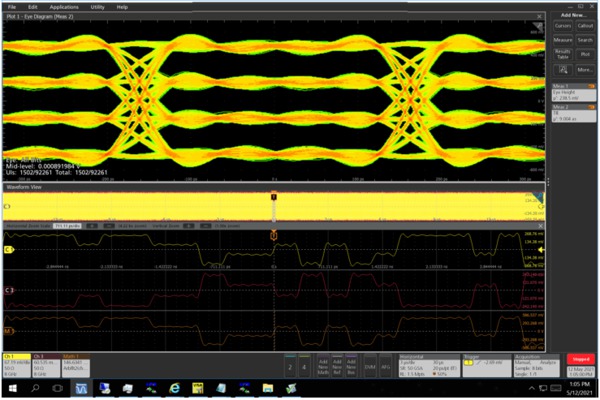This screenshot has height=400, width=600.
Task: Open the Applications menu
Action: (65, 7)
